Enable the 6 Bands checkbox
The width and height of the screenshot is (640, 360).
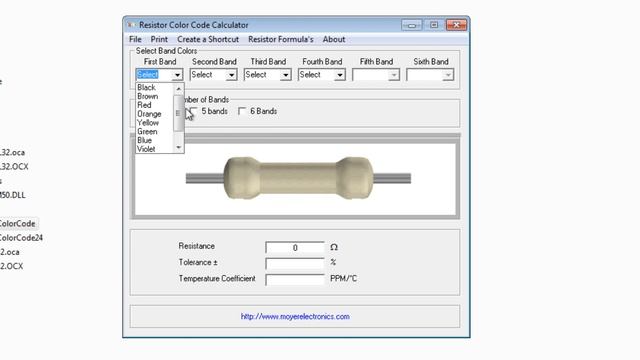(242, 111)
